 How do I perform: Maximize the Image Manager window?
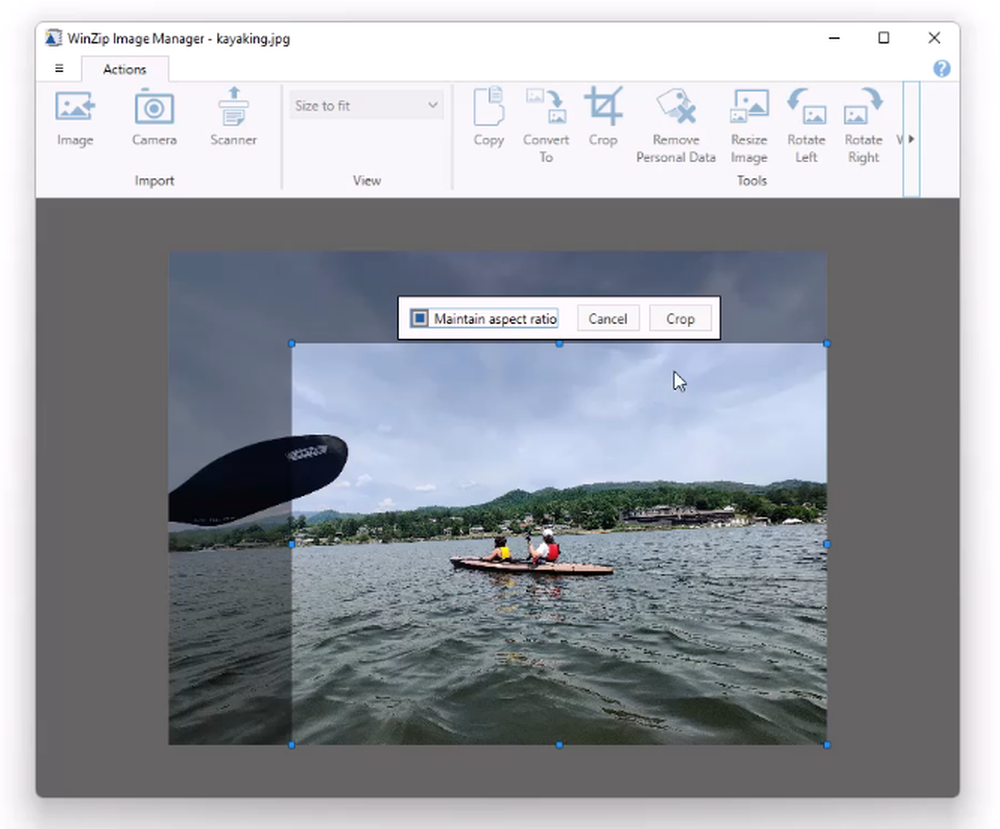pyautogui.click(x=884, y=38)
